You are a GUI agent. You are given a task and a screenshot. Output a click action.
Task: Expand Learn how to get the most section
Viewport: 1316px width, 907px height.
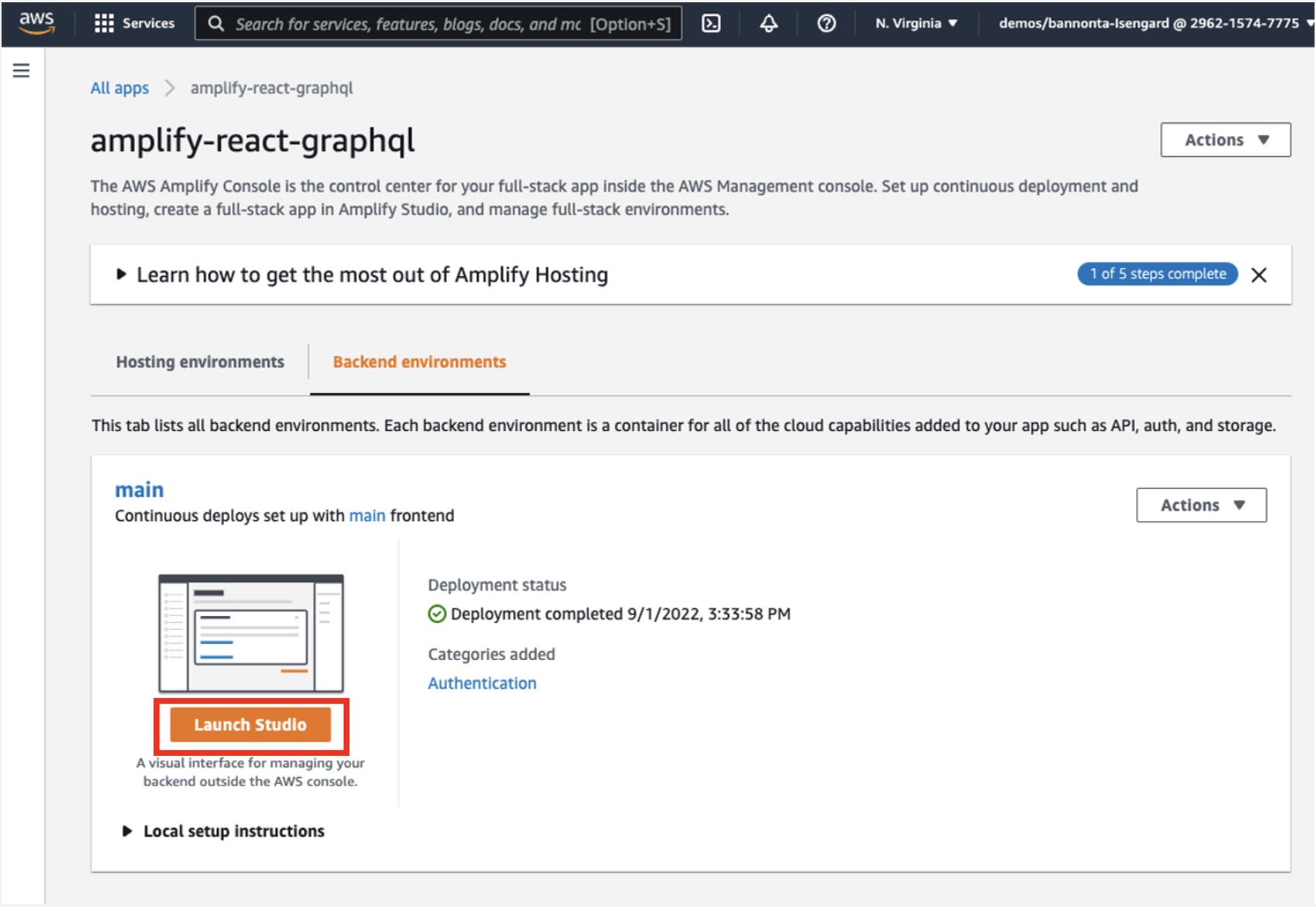[x=372, y=275]
